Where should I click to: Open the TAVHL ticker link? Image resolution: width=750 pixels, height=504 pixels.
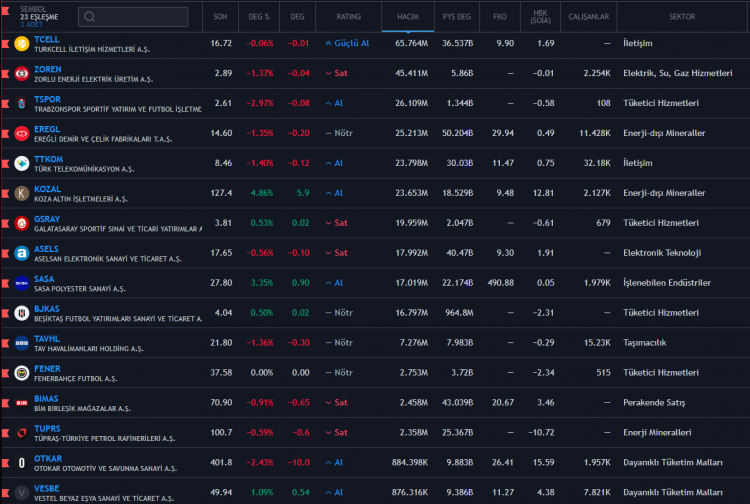click(47, 339)
